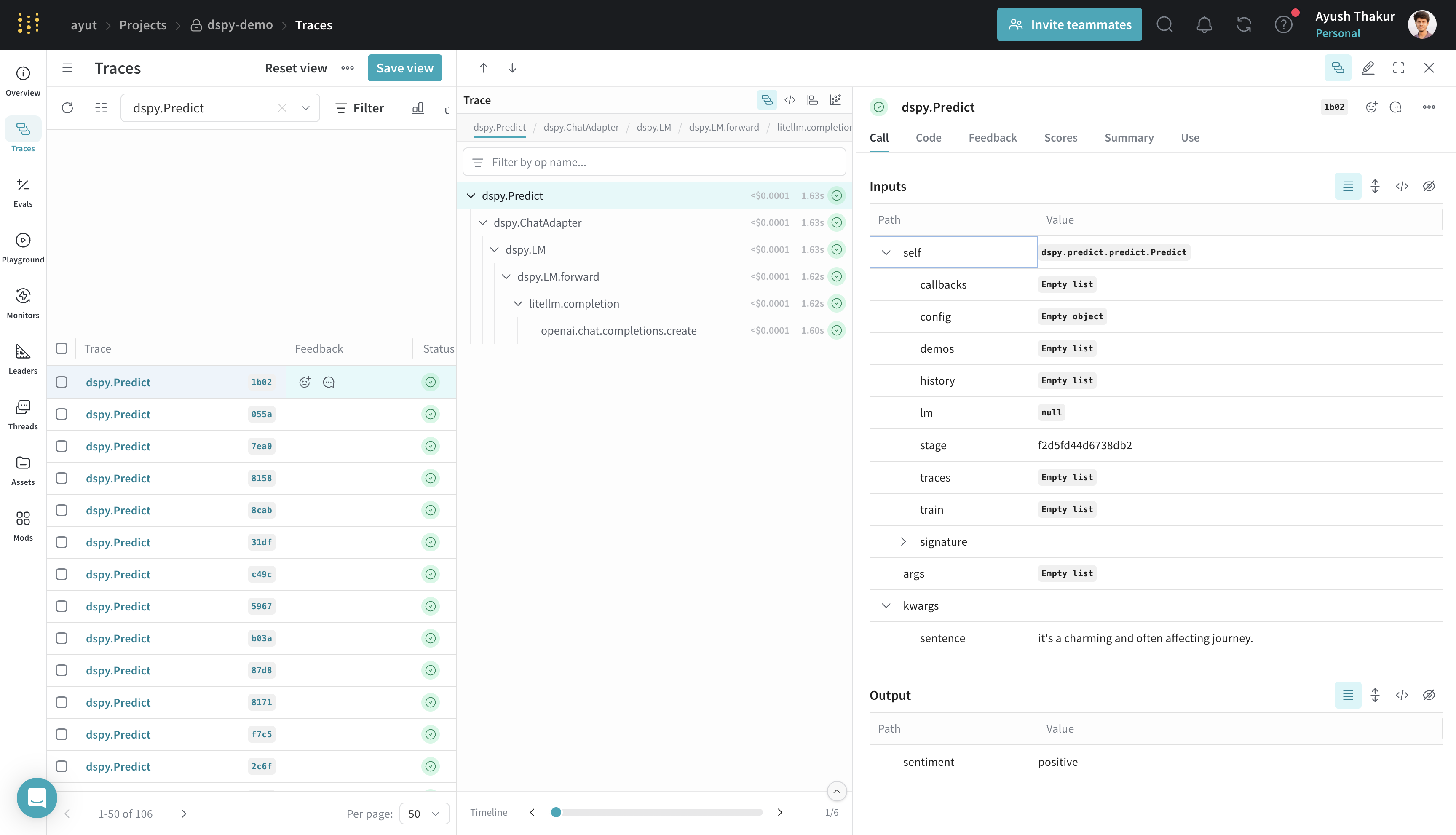This screenshot has width=1456, height=835.
Task: Click Reset view
Action: coord(296,68)
